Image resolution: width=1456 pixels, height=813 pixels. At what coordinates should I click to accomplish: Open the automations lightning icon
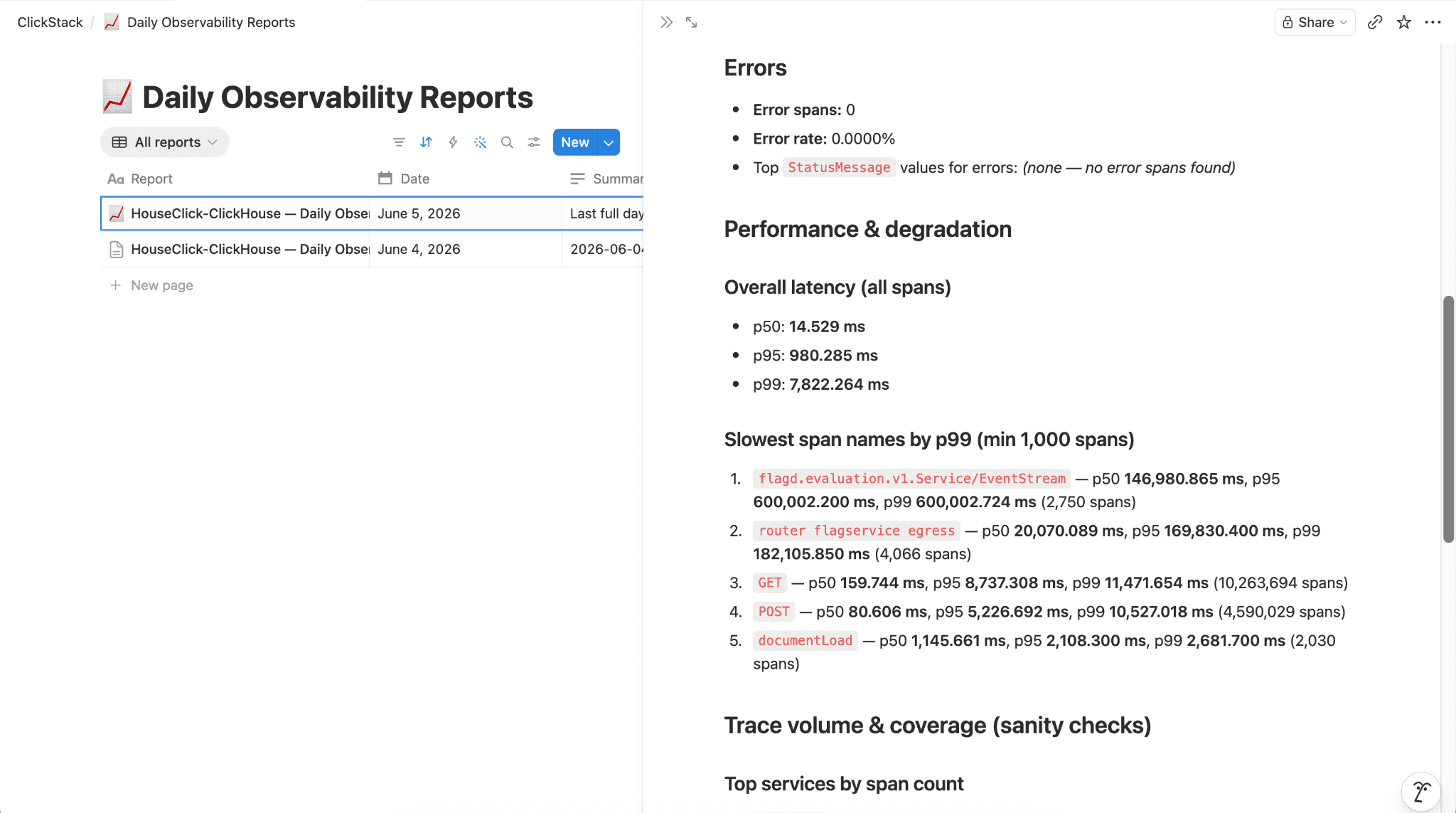453,142
